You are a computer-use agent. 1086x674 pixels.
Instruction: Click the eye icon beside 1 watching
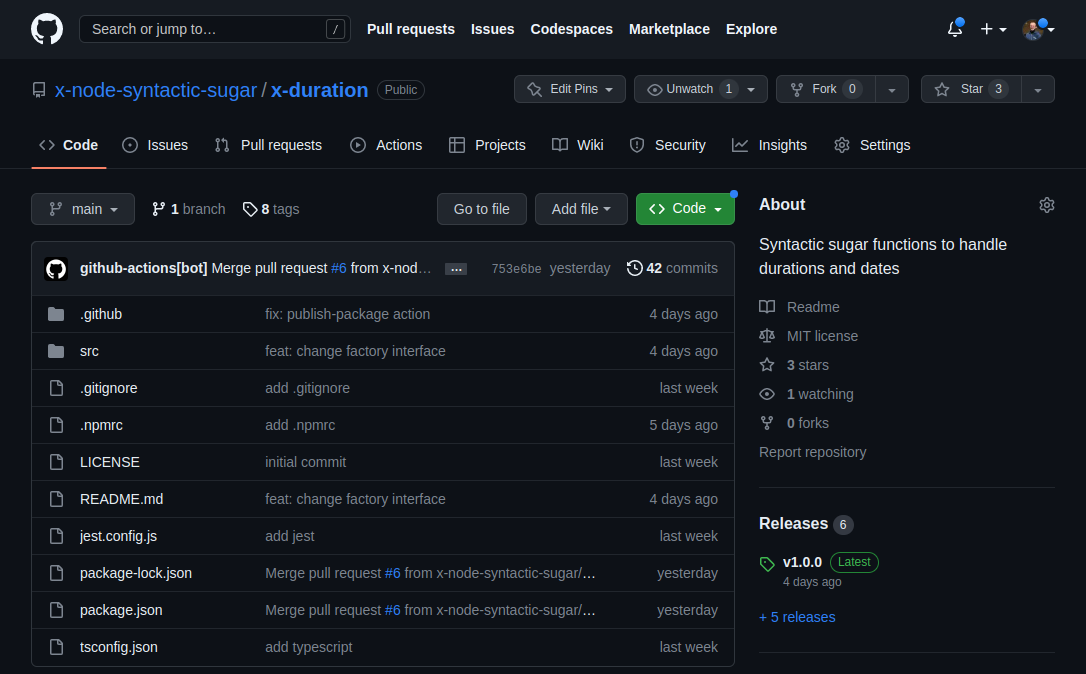767,394
